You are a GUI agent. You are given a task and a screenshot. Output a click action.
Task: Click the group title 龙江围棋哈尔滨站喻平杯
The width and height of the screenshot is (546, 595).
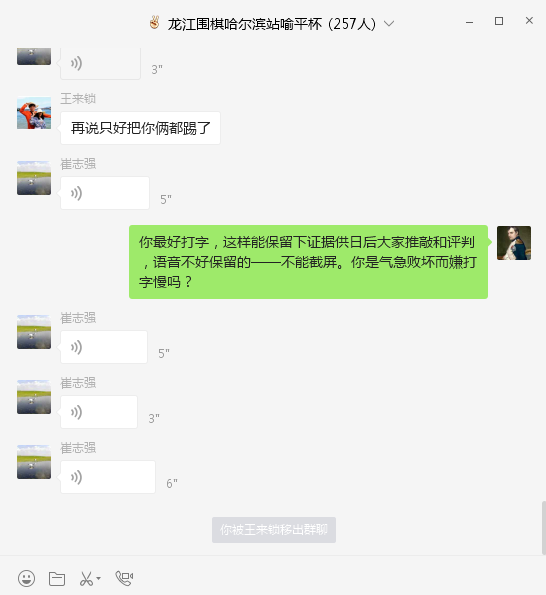(x=245, y=24)
